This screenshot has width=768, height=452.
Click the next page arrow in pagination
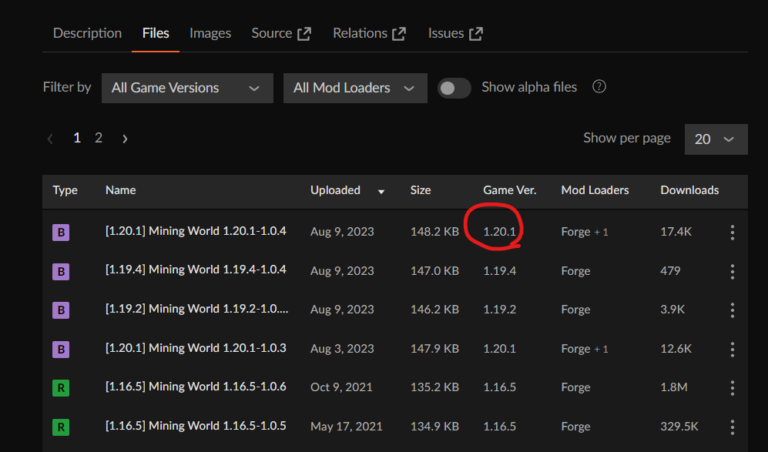point(125,139)
